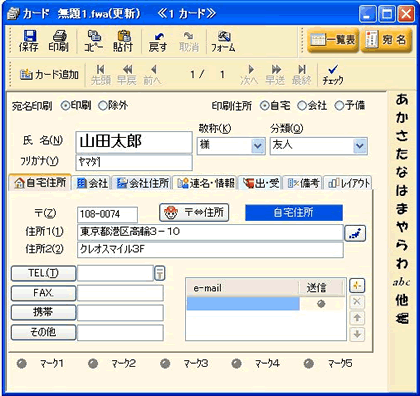Open the 出・受 tab

pyautogui.click(x=261, y=183)
